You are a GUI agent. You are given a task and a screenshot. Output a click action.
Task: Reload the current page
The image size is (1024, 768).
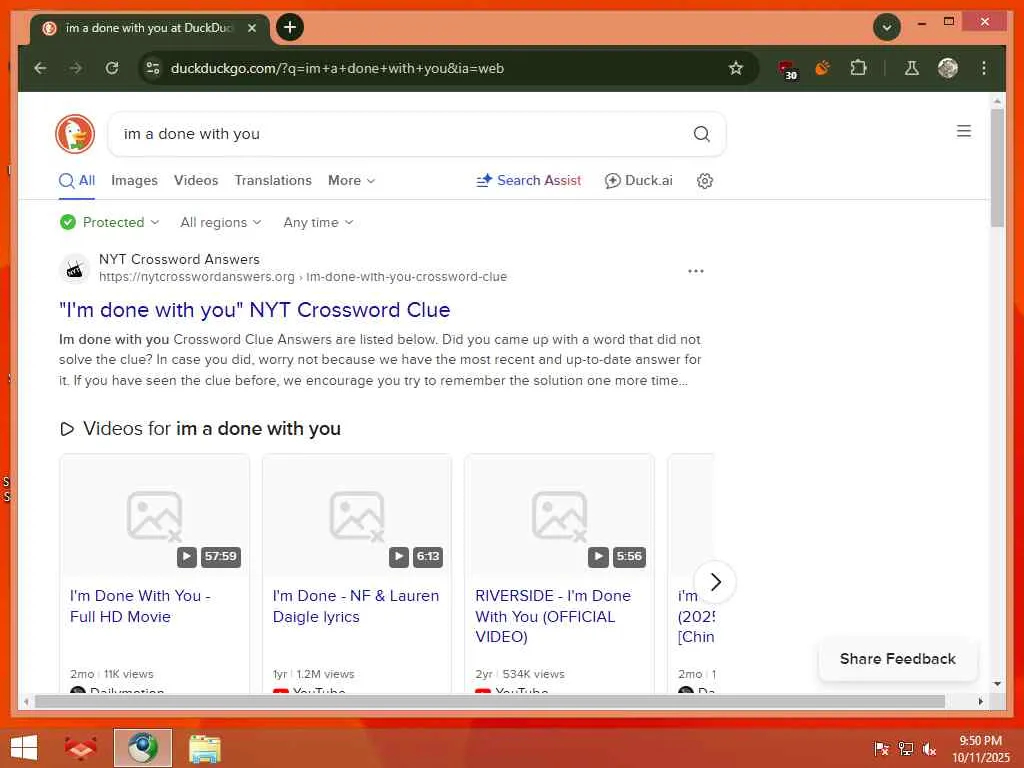pyautogui.click(x=112, y=68)
